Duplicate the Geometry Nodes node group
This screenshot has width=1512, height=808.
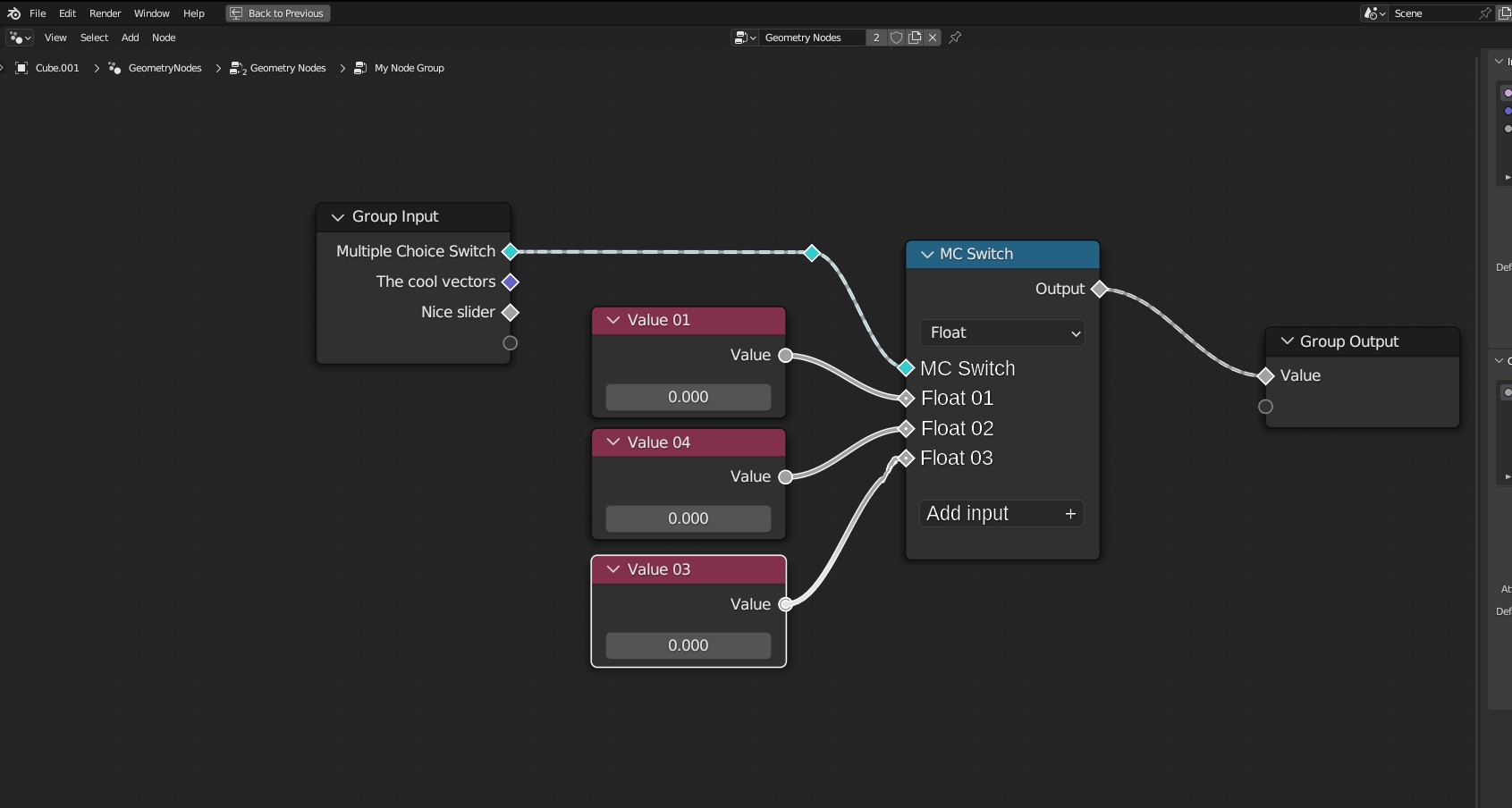(x=915, y=38)
